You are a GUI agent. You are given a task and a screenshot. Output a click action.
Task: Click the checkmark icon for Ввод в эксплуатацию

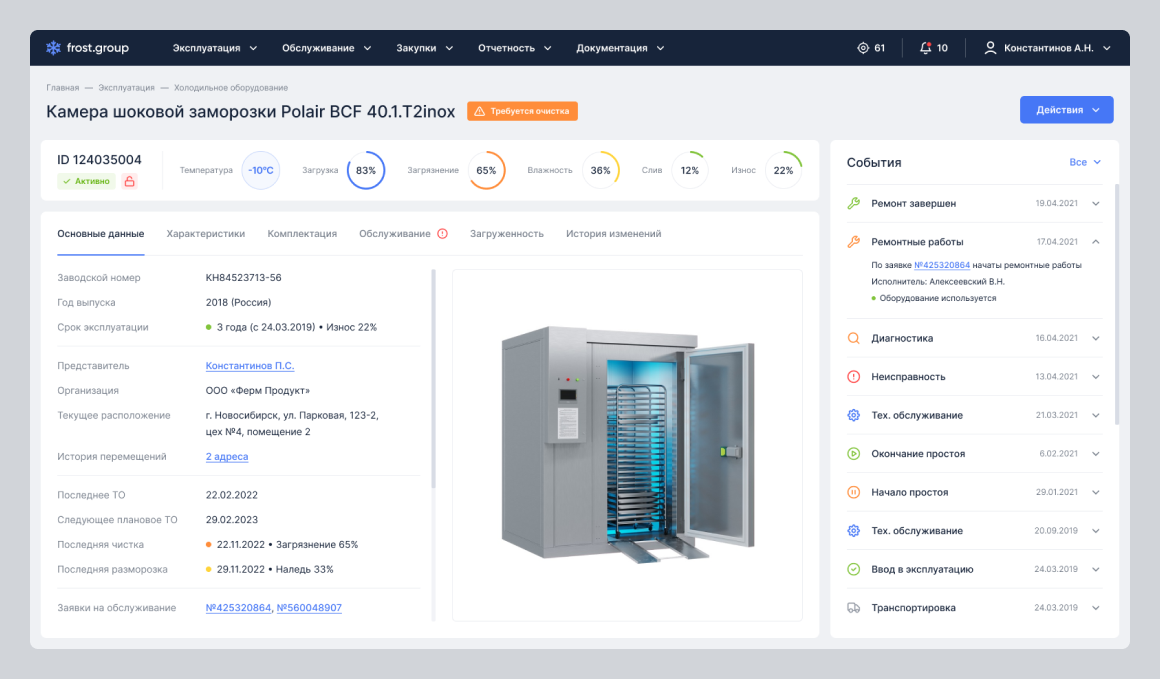[854, 569]
